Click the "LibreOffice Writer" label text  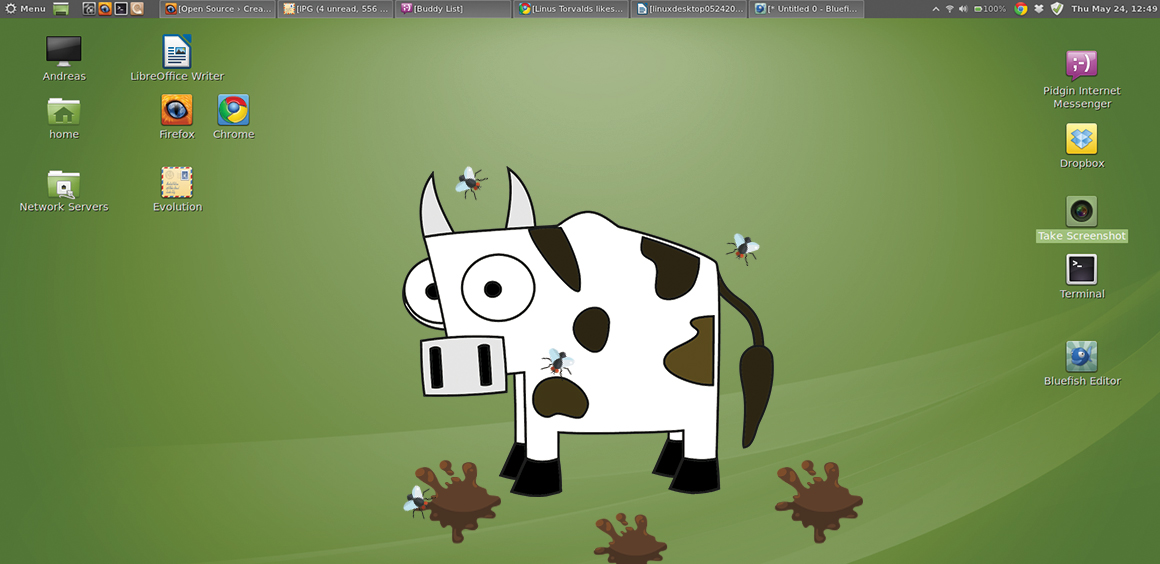(177, 76)
